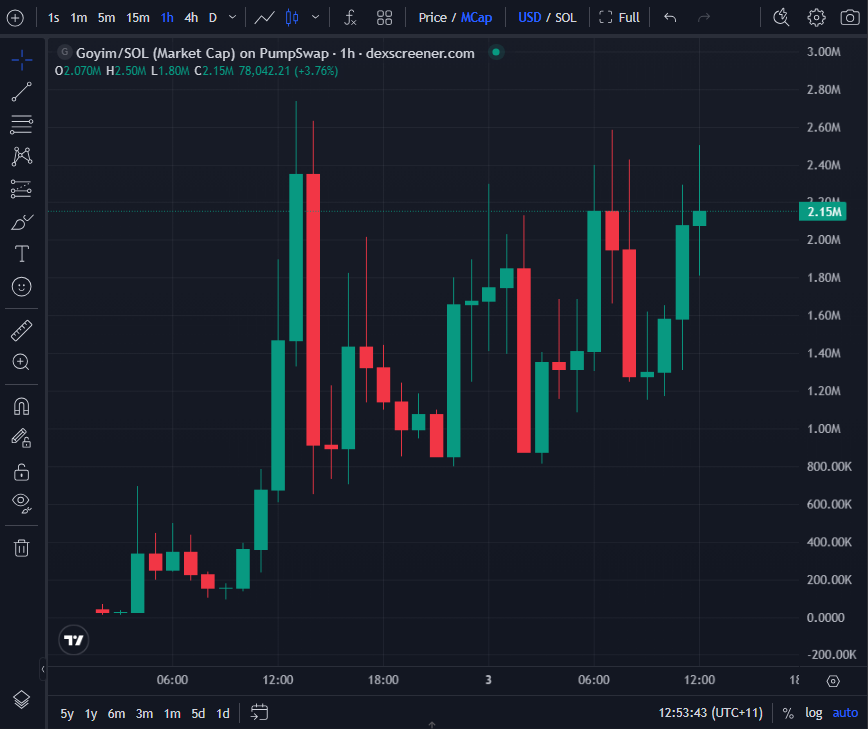
Task: Set quote currency to SOL
Action: 566,18
